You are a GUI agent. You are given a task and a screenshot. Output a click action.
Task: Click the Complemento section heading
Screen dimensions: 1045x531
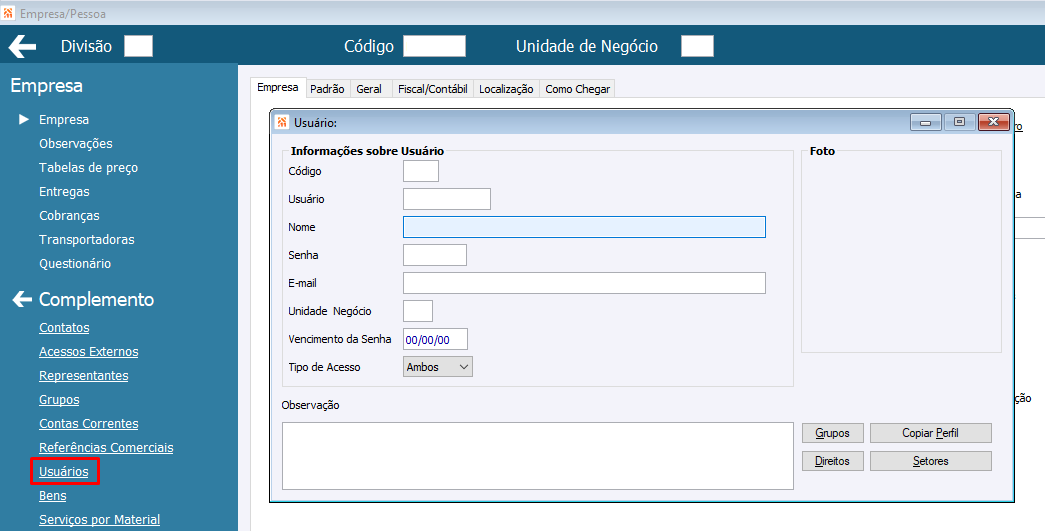[x=96, y=300]
